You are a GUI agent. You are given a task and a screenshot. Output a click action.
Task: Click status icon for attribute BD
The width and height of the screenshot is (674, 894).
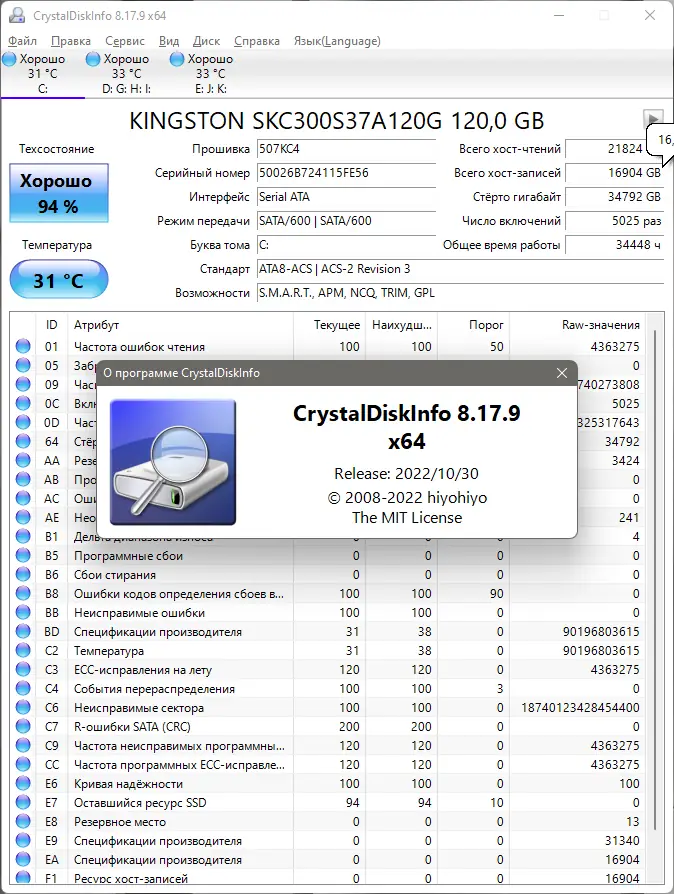[x=23, y=631]
